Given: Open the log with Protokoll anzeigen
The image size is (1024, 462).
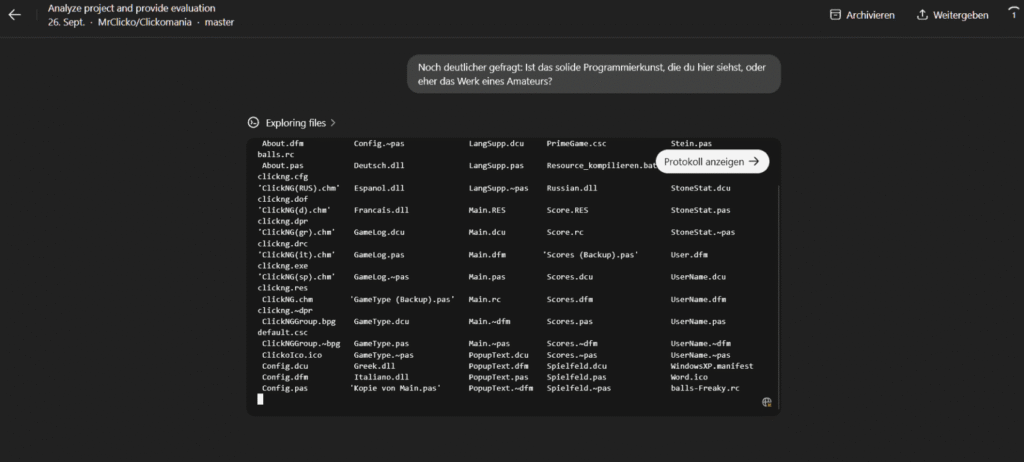Looking at the screenshot, I should tap(712, 161).
